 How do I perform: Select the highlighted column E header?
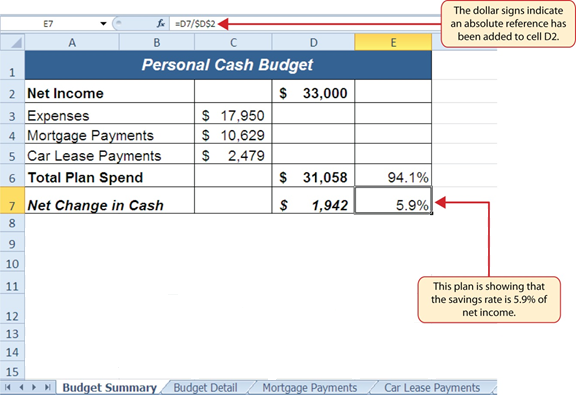pyautogui.click(x=393, y=42)
